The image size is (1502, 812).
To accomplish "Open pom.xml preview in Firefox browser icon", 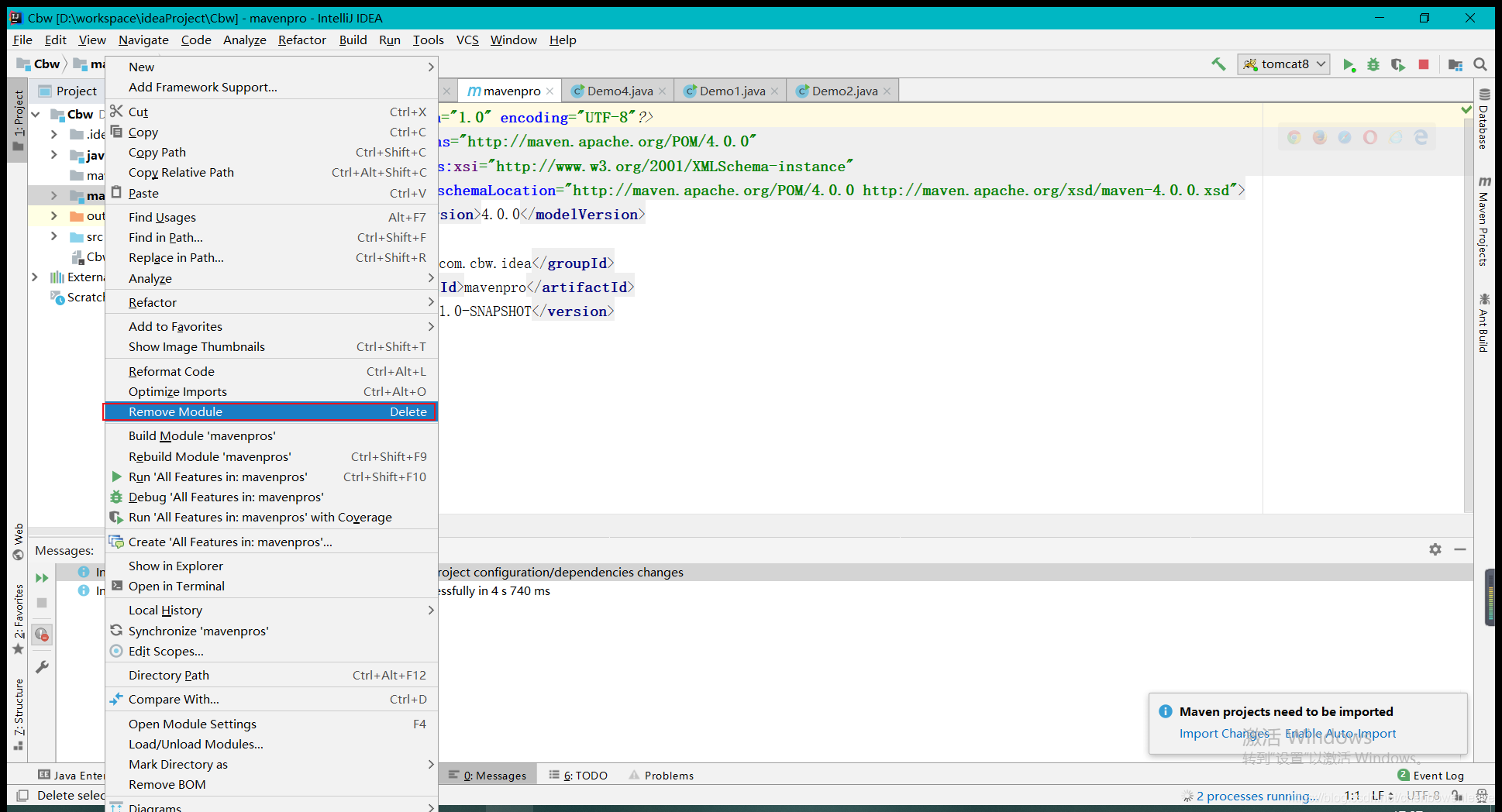I will (1319, 137).
